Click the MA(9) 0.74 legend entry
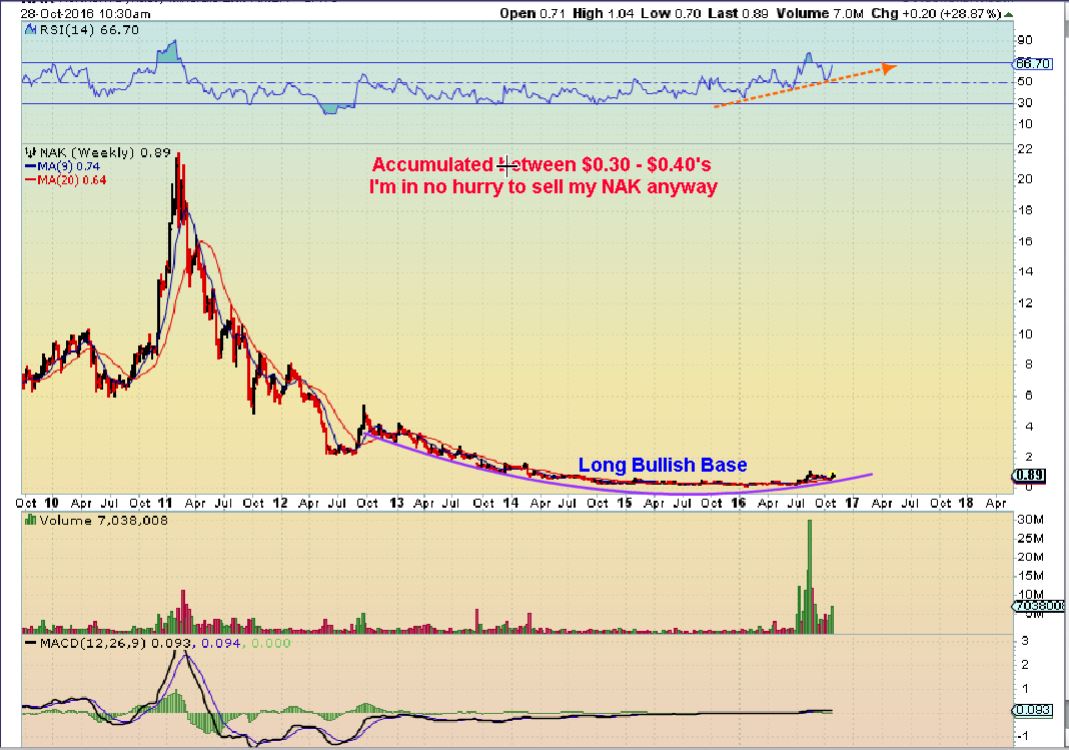Image resolution: width=1069 pixels, height=750 pixels. (x=69, y=166)
